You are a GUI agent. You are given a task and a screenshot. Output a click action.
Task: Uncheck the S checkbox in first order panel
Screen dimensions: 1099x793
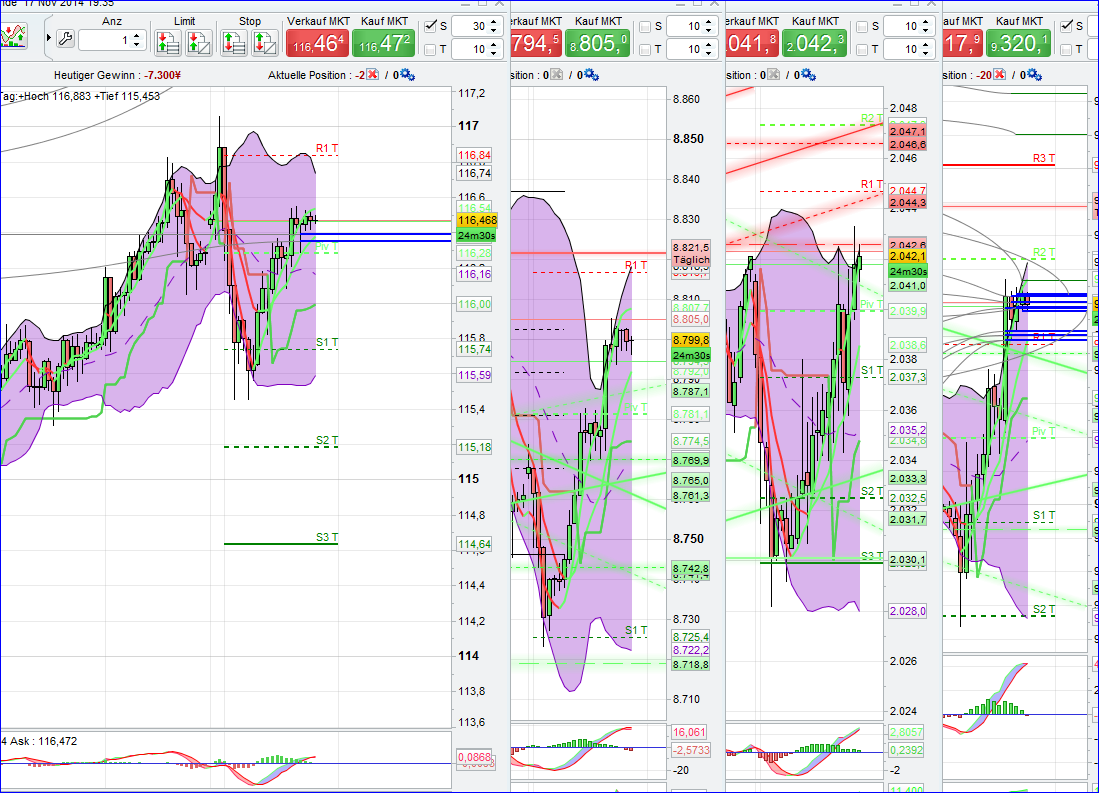click(x=430, y=26)
